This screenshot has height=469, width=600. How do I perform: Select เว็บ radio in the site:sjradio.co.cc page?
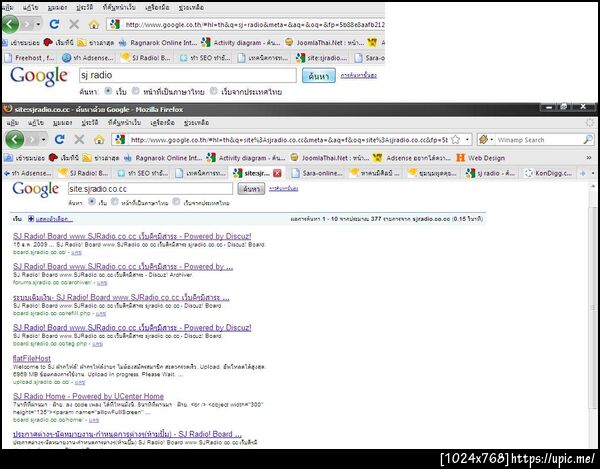tap(92, 201)
